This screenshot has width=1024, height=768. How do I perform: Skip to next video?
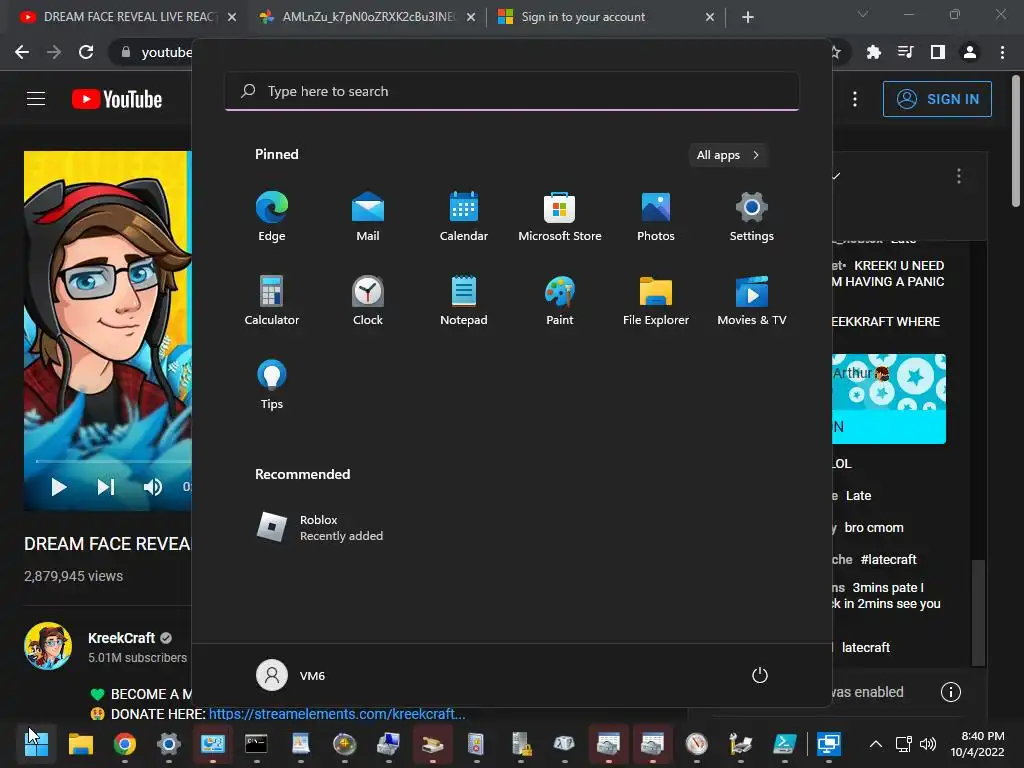pos(106,487)
